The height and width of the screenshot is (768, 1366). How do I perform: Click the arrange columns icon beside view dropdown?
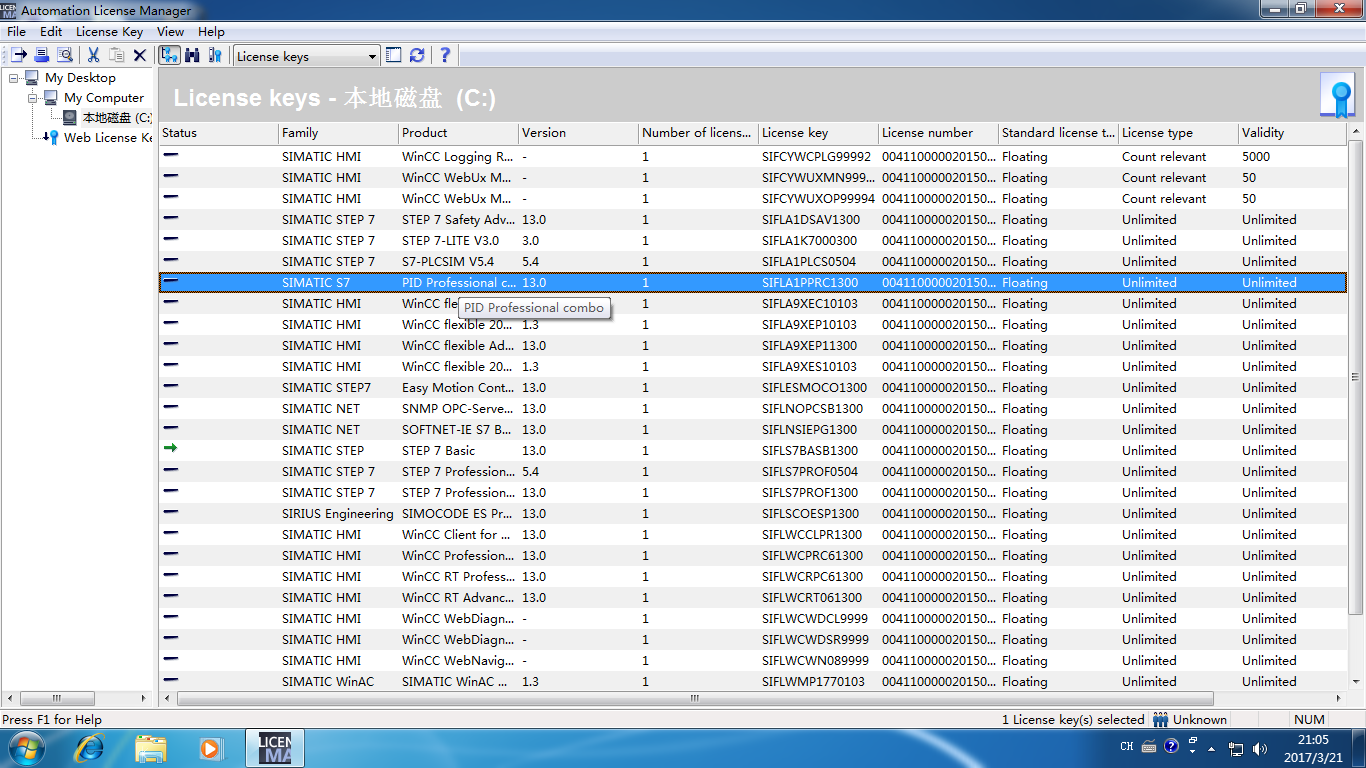[394, 56]
